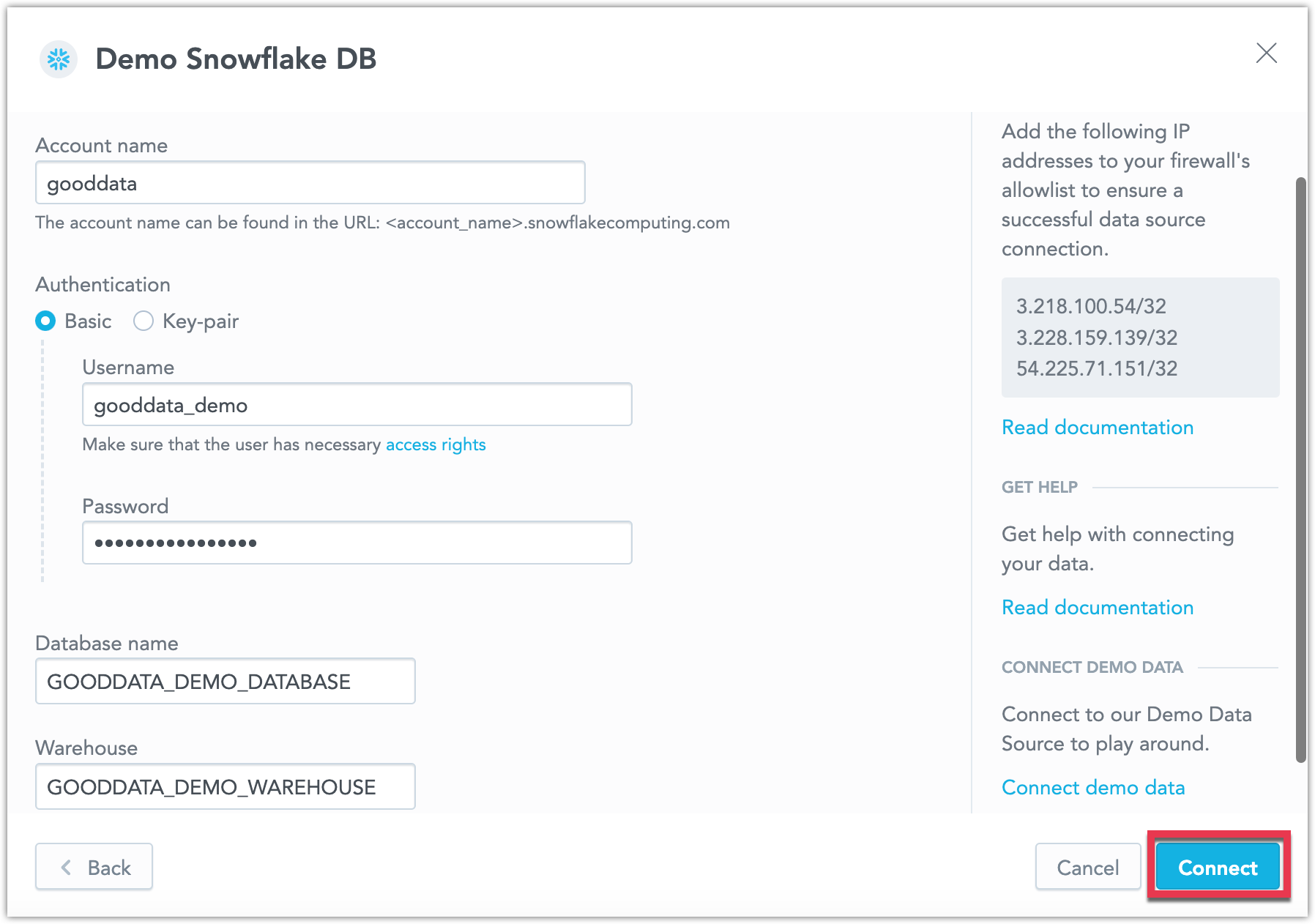
Task: Select Basic authentication radio button
Action: pos(45,321)
